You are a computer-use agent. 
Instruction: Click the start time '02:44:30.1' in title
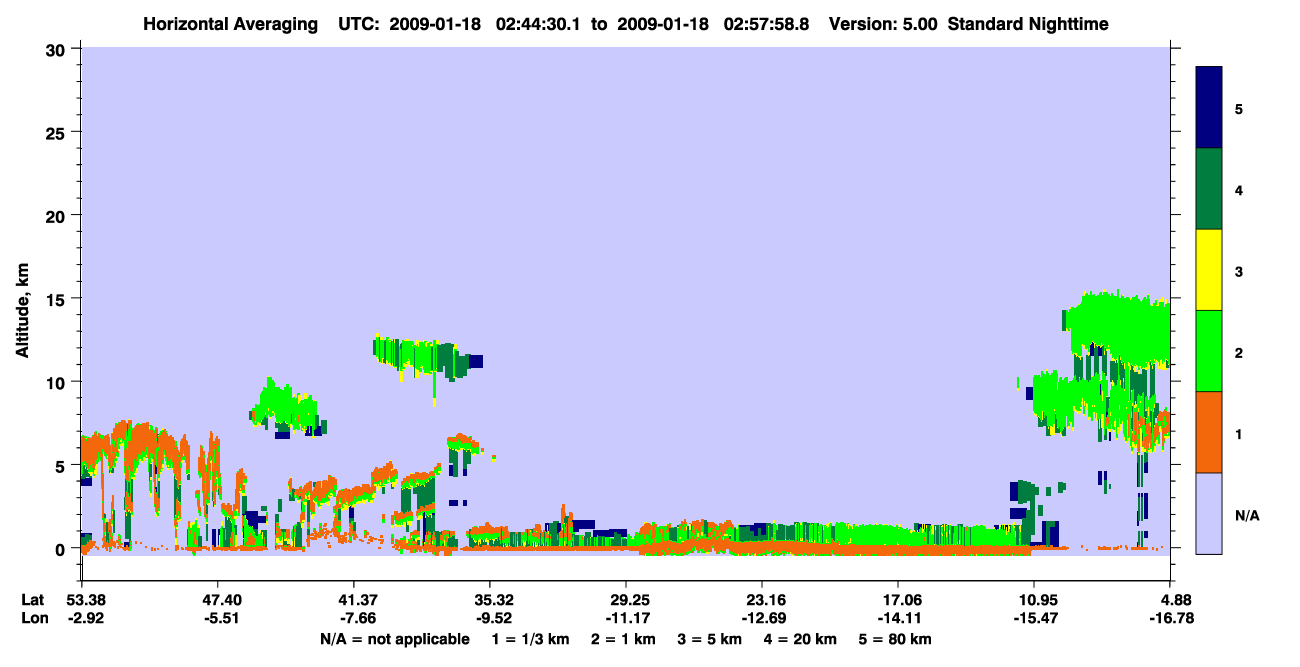(540, 23)
